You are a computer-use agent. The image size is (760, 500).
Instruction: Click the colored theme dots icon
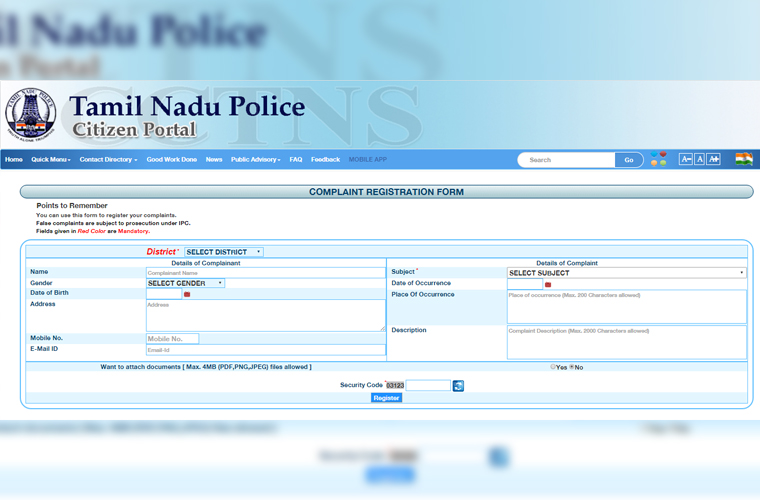pos(658,159)
